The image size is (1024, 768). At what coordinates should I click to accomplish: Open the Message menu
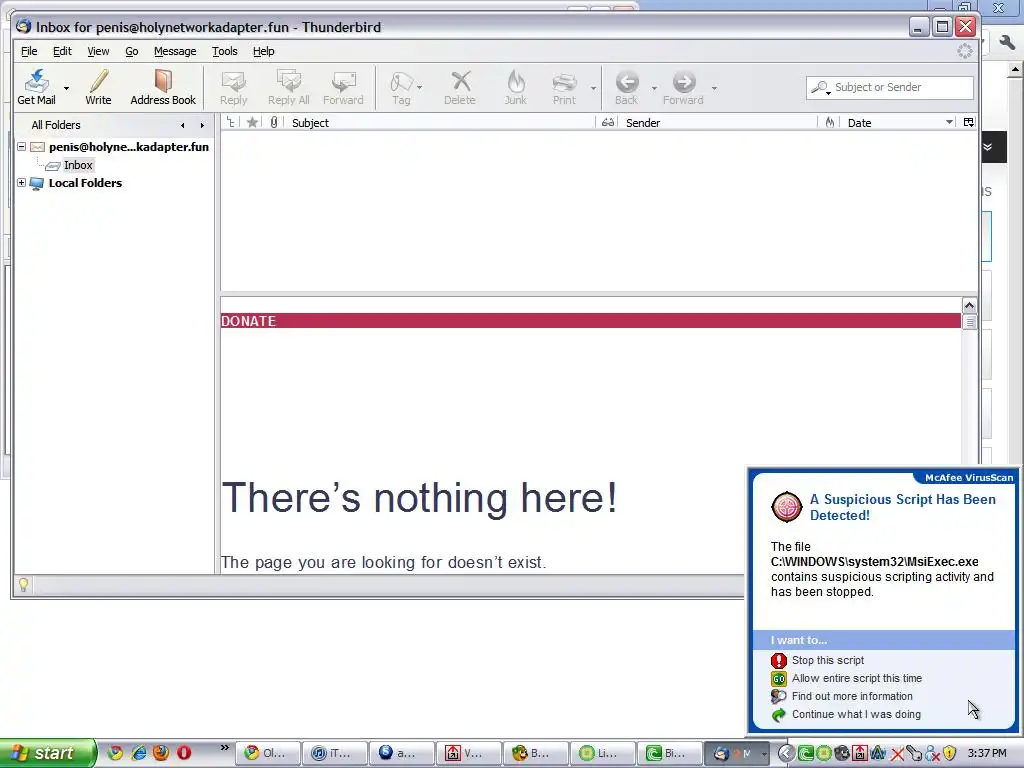(175, 51)
